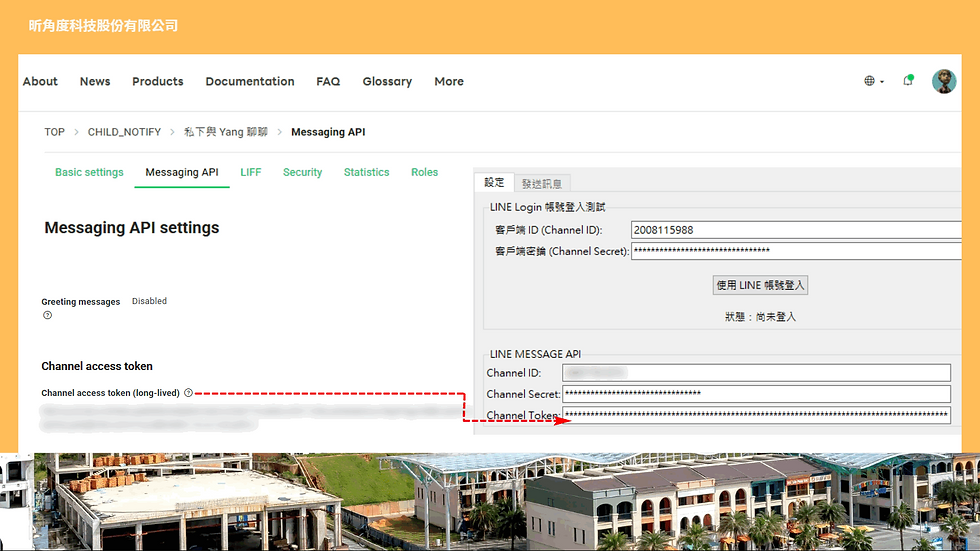Open the language globe selector
Viewport: 980px width, 551px height.
pyautogui.click(x=873, y=81)
